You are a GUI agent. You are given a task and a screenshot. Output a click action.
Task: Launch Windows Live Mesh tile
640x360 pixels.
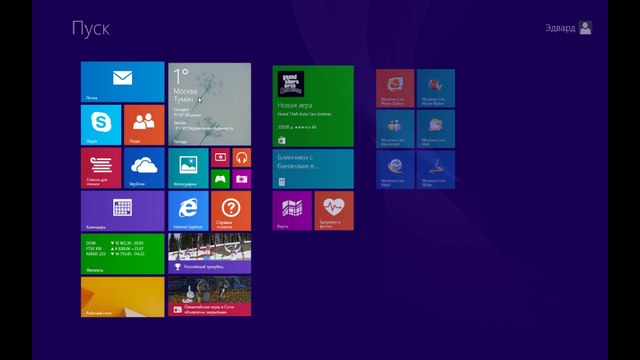[x=395, y=170]
